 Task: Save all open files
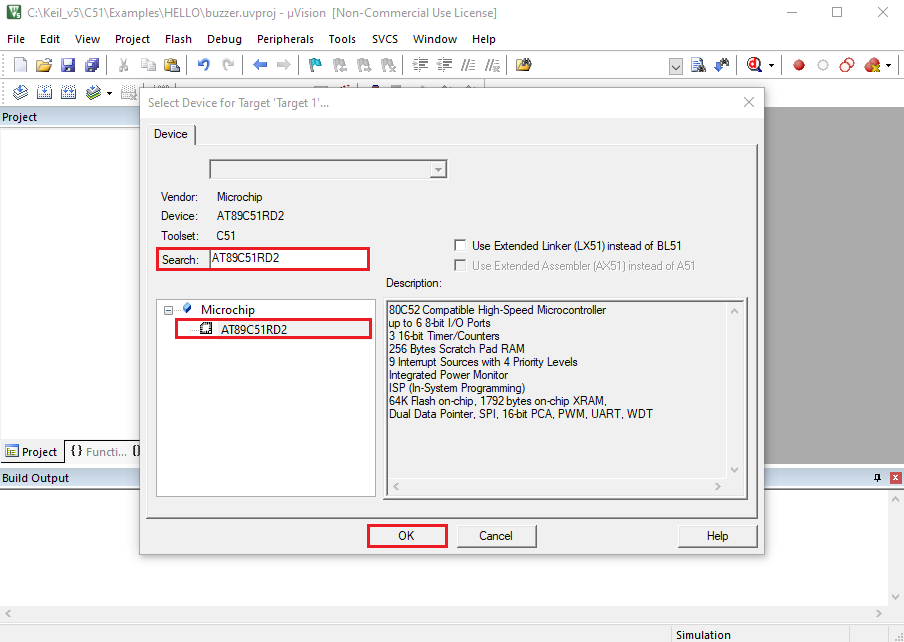[90, 64]
